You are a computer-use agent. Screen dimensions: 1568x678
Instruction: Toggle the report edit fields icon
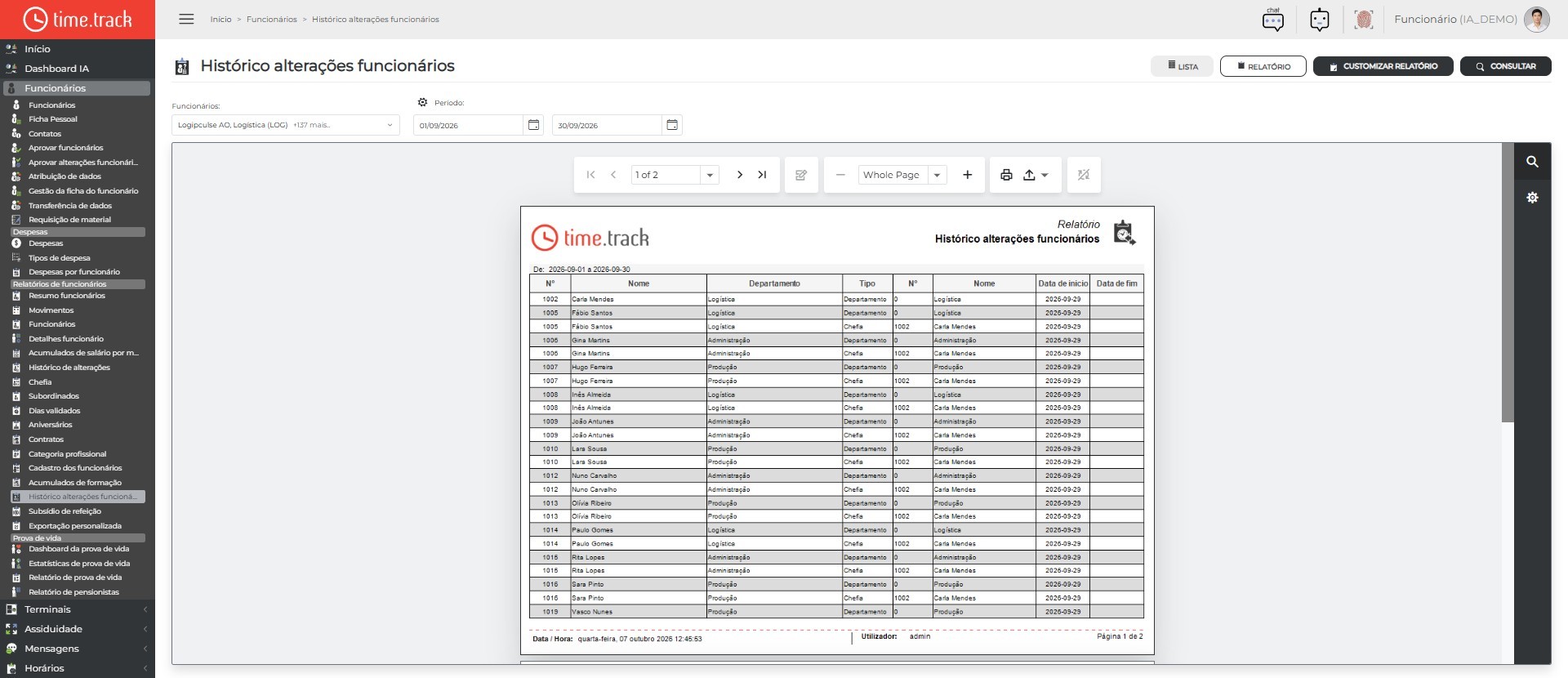point(801,175)
